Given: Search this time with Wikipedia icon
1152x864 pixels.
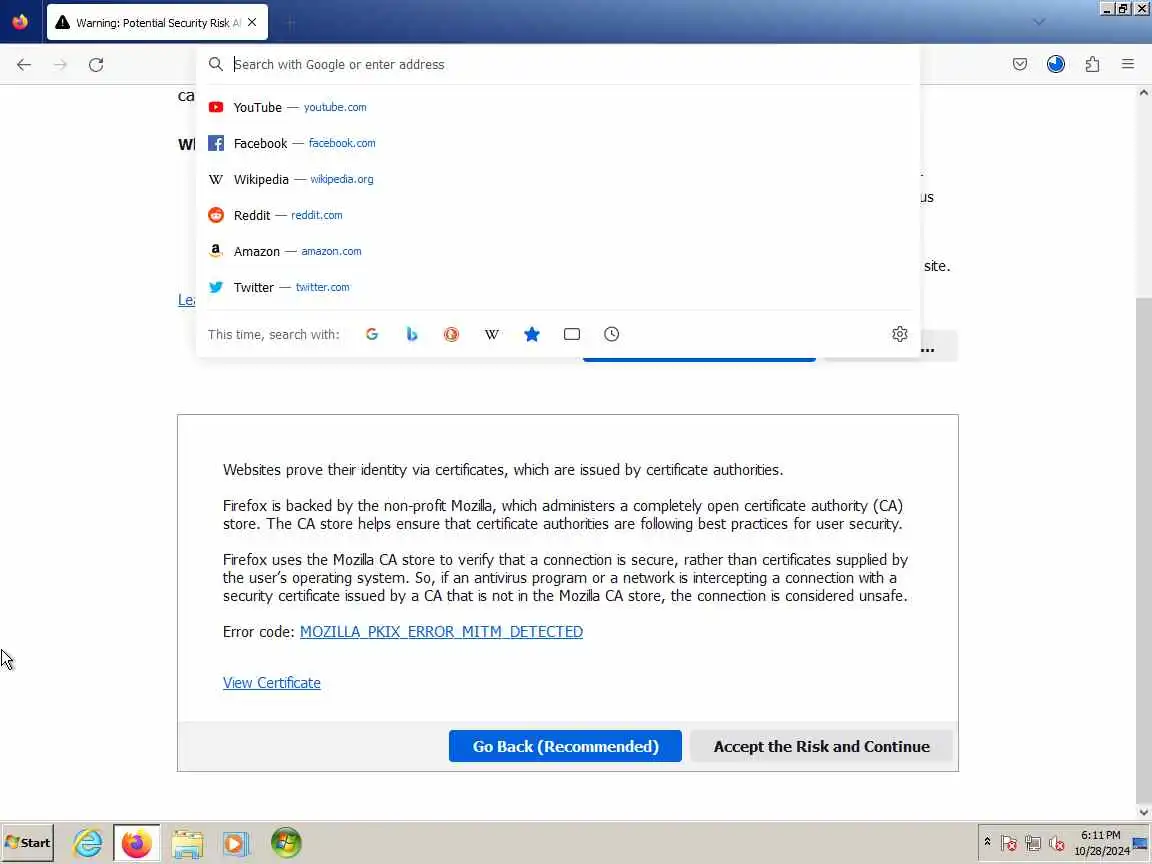Looking at the screenshot, I should tap(492, 334).
